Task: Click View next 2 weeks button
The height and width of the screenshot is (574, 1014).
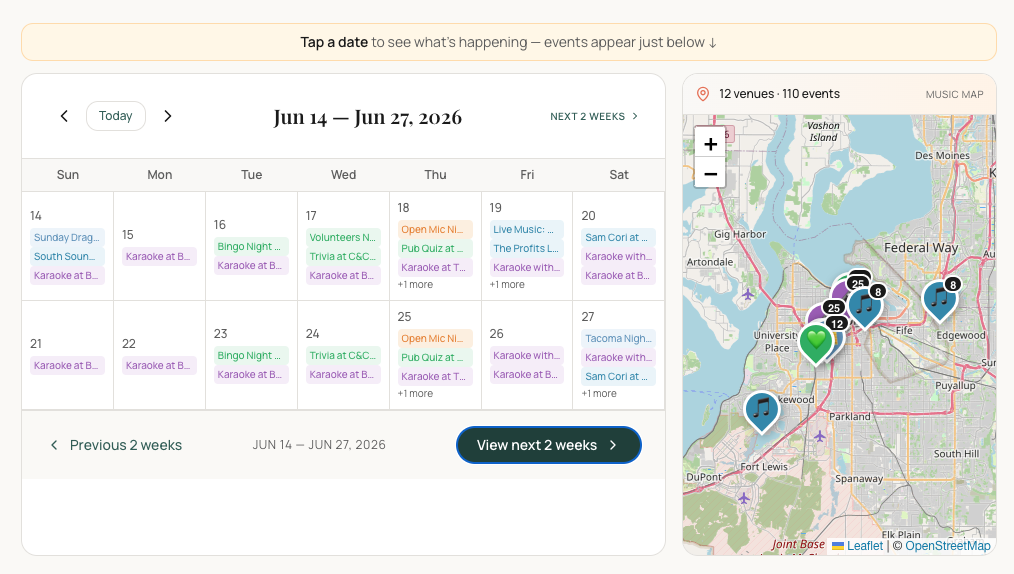Action: pyautogui.click(x=548, y=445)
